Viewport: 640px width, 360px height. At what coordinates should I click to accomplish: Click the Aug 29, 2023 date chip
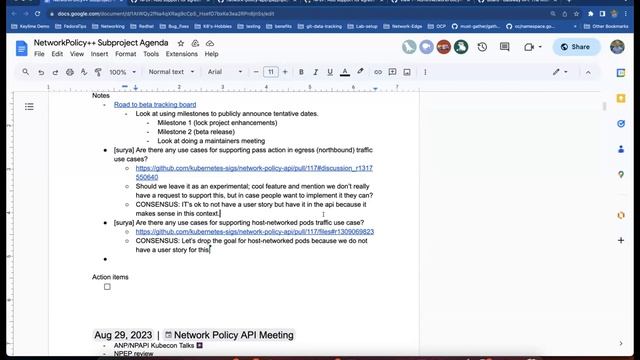coord(123,335)
